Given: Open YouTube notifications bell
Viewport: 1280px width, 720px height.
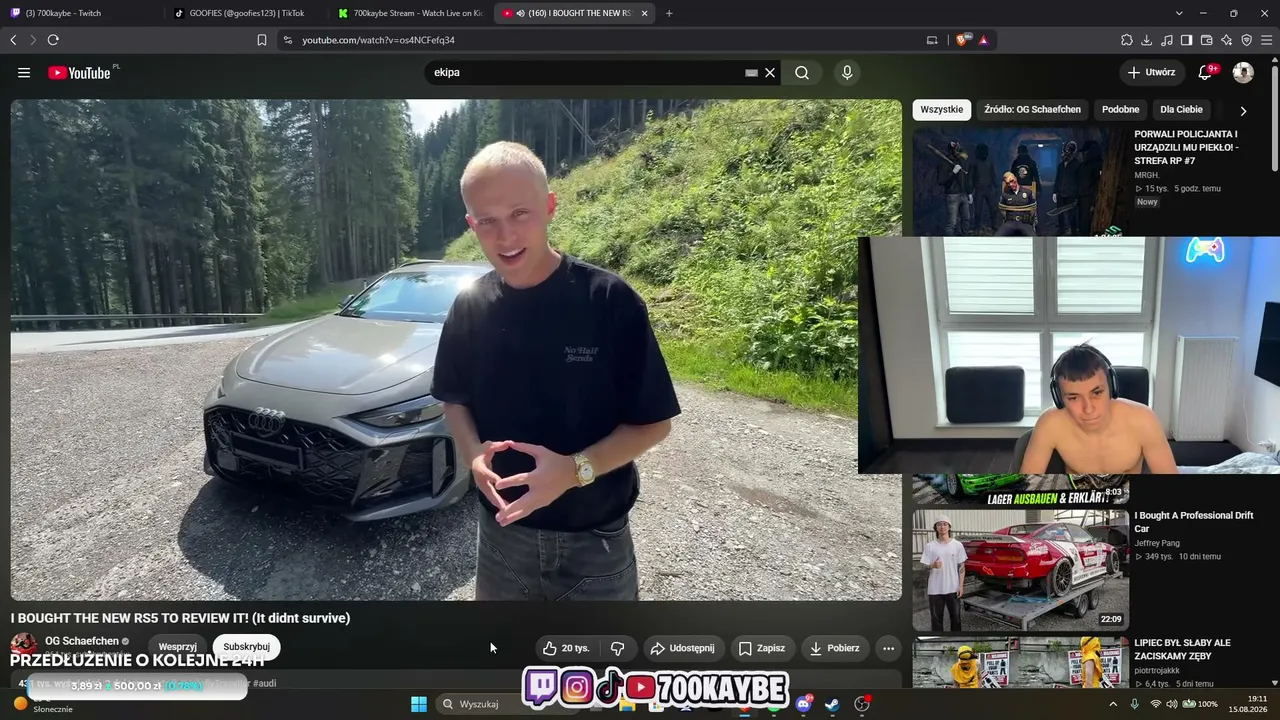Looking at the screenshot, I should (x=1206, y=72).
